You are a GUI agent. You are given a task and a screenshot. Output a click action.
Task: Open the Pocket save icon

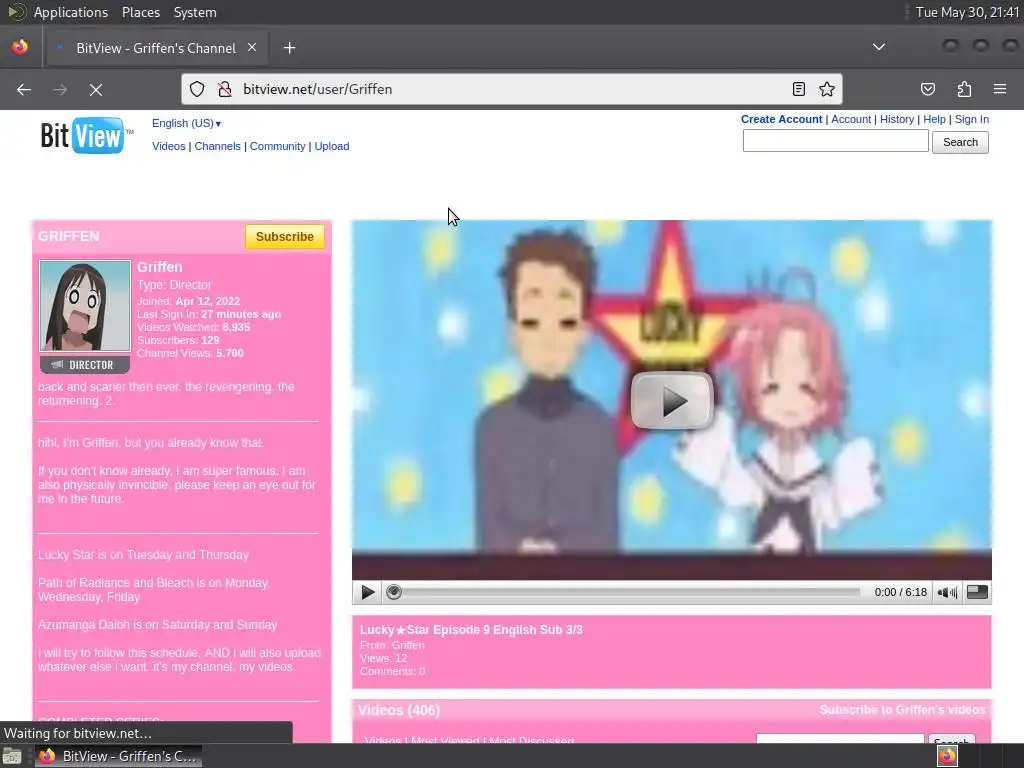(x=928, y=89)
